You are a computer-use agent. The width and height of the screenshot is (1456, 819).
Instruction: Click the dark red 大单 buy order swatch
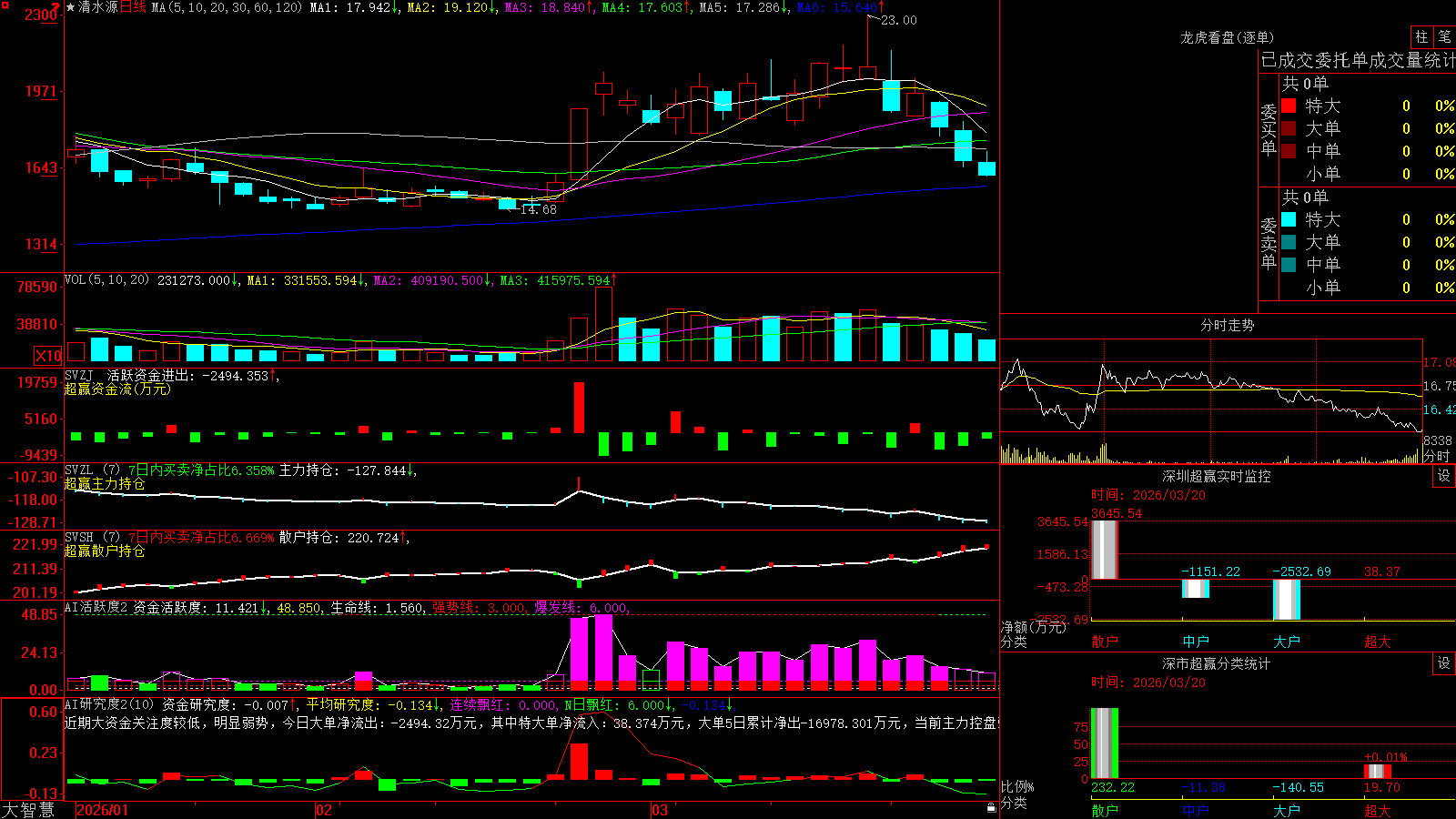pos(1289,128)
